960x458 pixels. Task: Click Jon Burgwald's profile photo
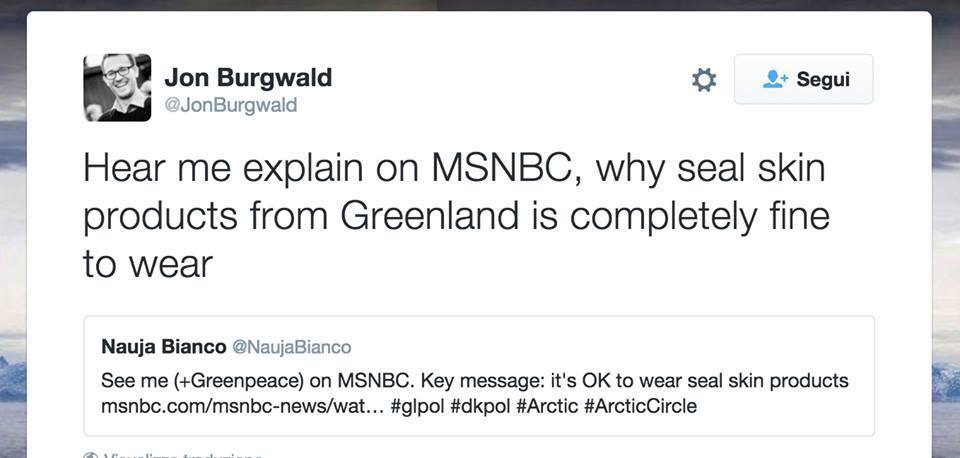coord(117,87)
